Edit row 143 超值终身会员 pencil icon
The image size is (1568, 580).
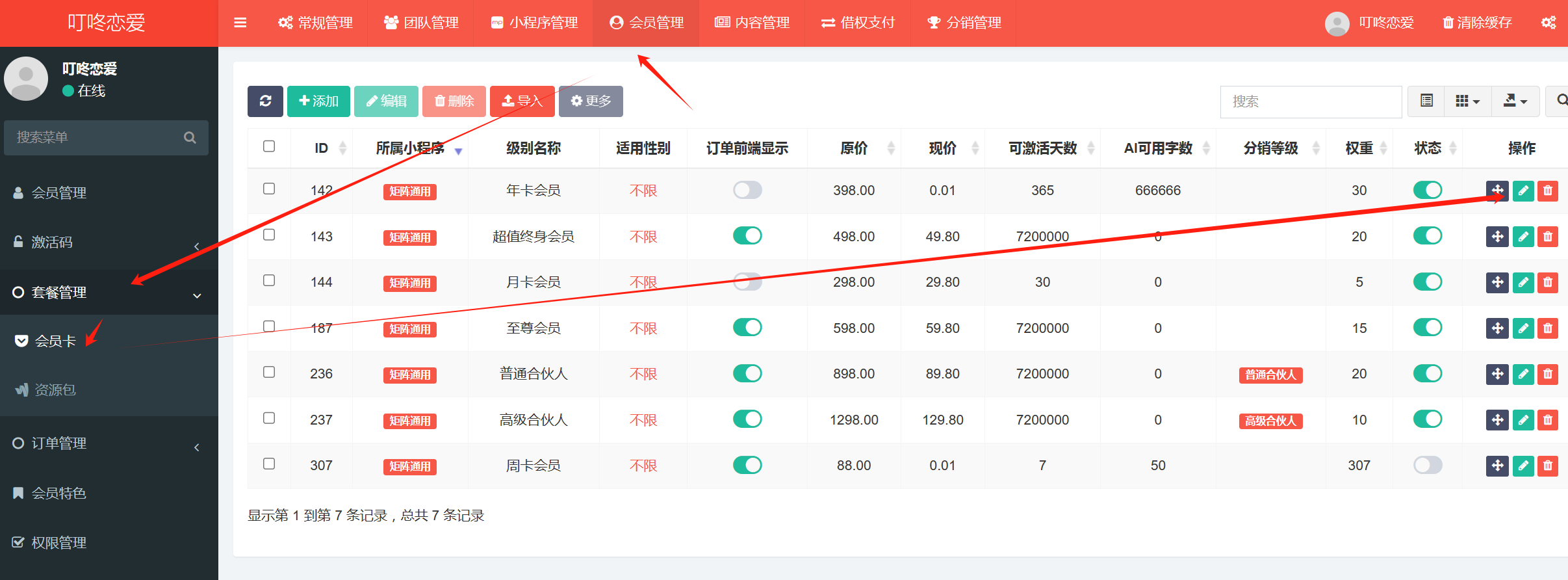[x=1523, y=237]
